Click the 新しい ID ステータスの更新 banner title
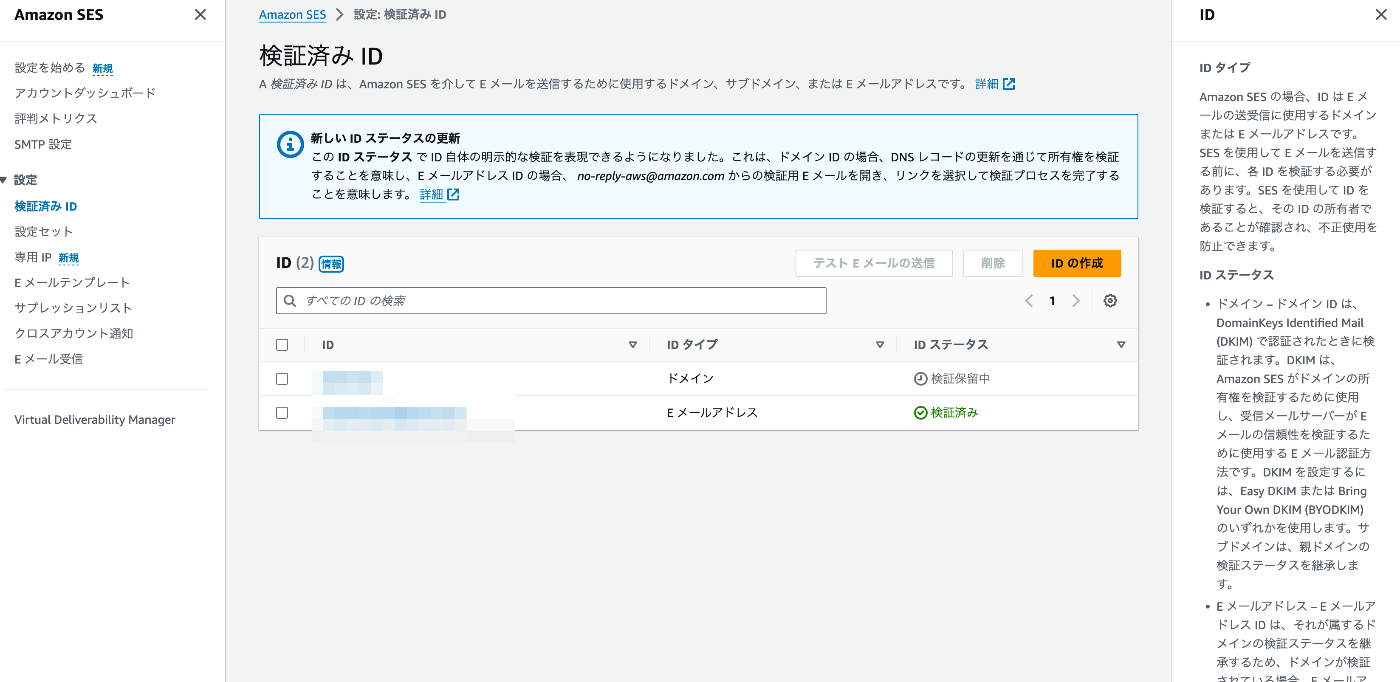This screenshot has height=682, width=1400. (385, 138)
